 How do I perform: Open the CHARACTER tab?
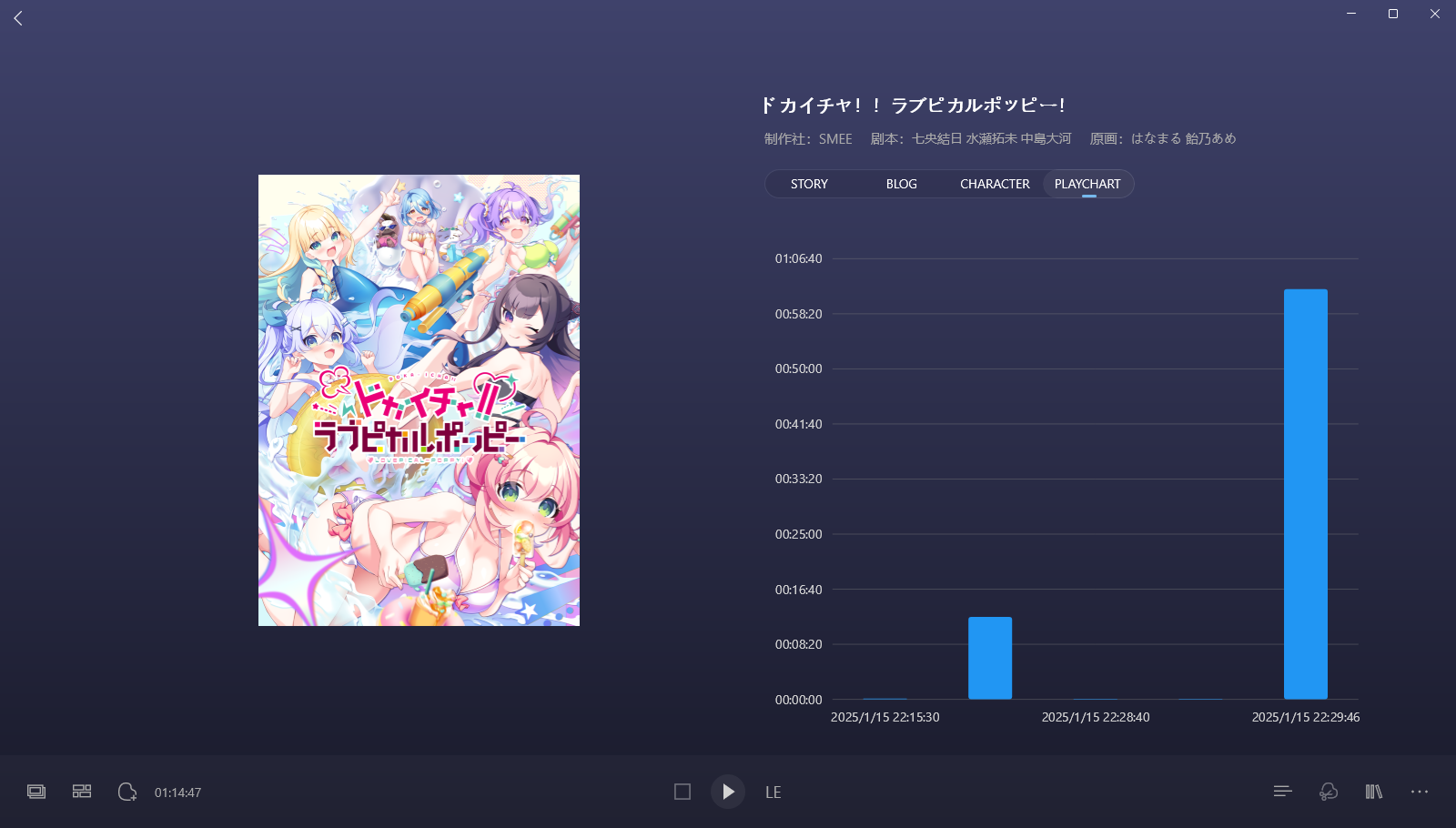coord(995,184)
